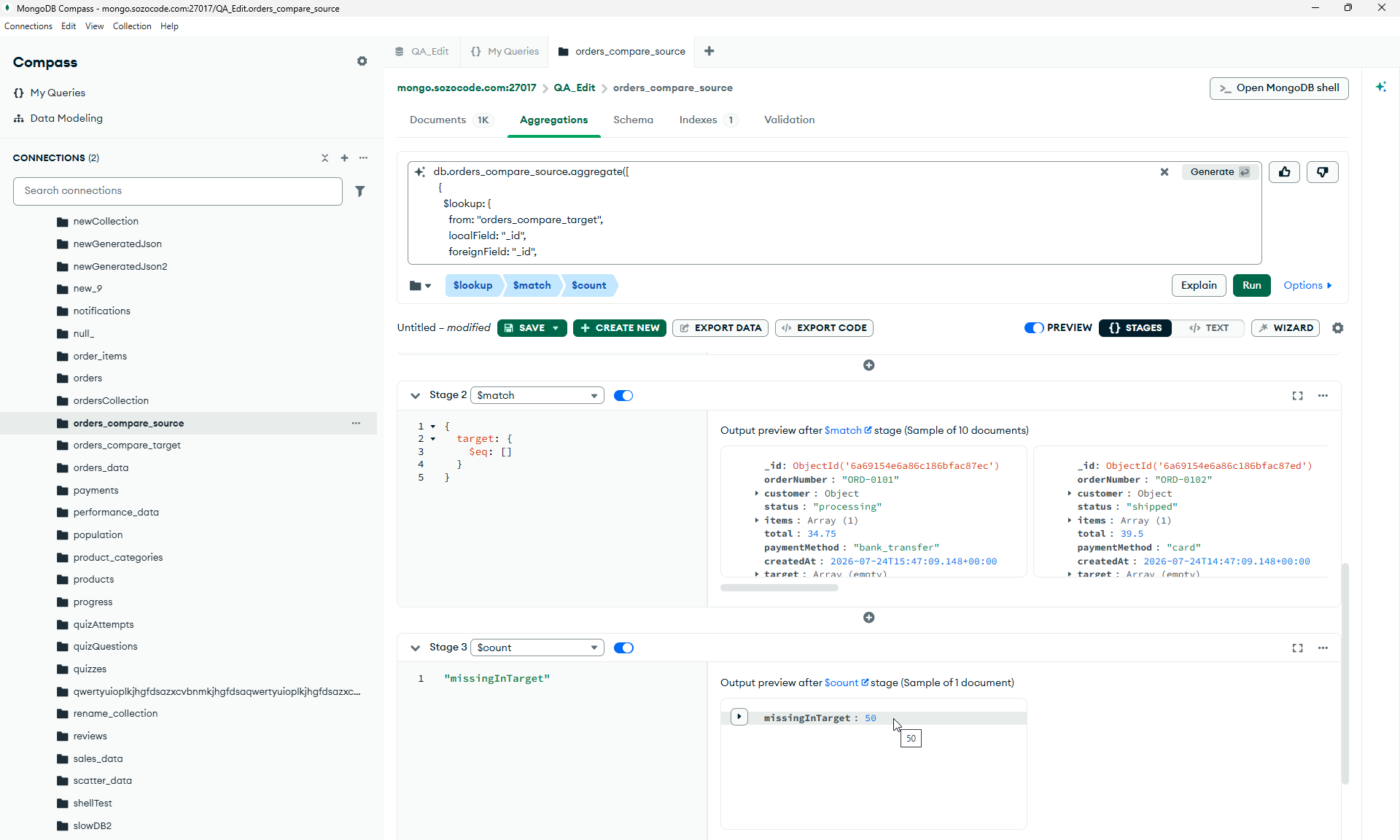Expand customer field in ORD-0101 document
Screen dimensions: 1400x840
point(756,494)
